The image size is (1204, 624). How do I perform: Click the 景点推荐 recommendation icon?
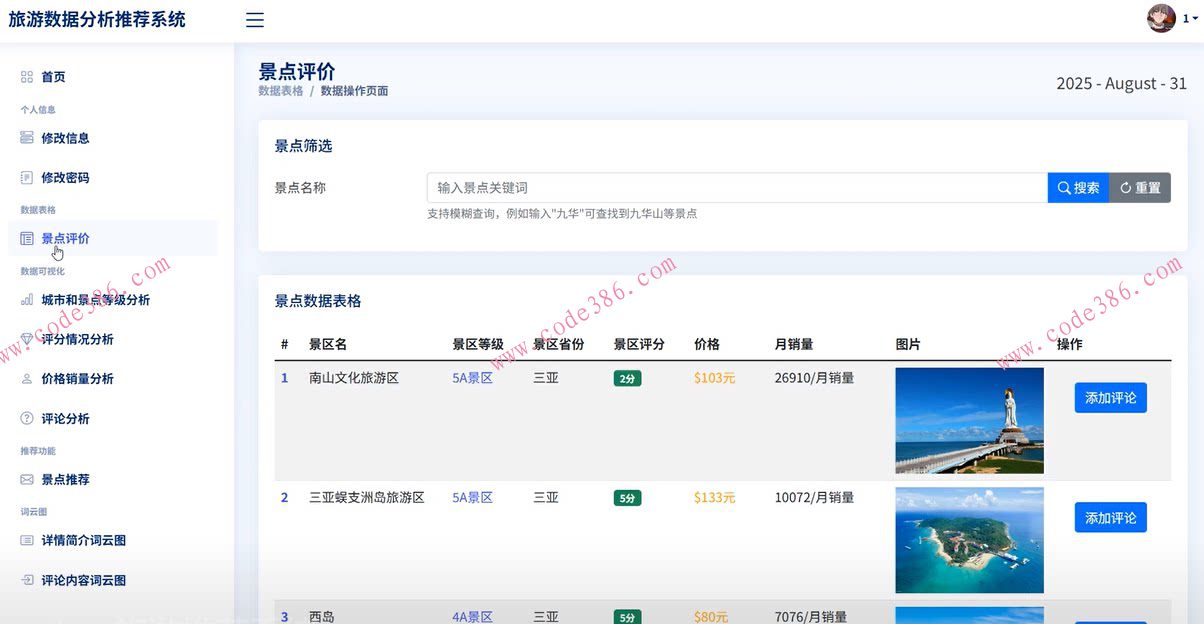pyautogui.click(x=27, y=480)
